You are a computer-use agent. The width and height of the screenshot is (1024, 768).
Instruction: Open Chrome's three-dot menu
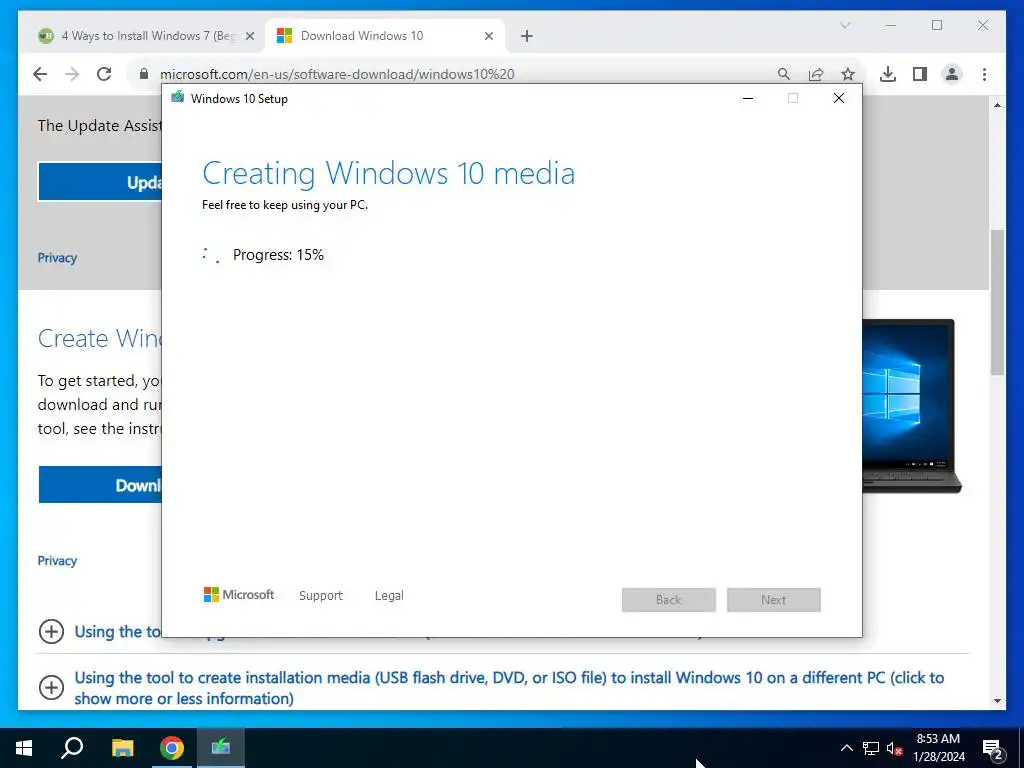click(x=984, y=74)
